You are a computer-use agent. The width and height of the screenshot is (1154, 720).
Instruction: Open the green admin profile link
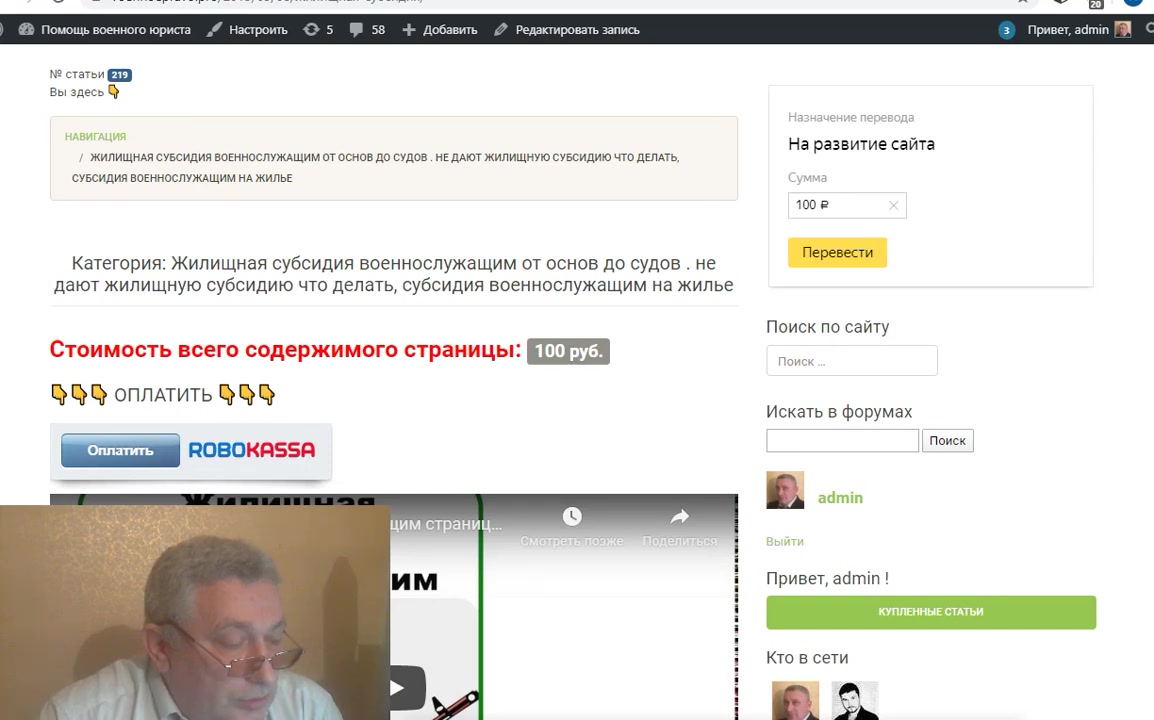tap(840, 498)
